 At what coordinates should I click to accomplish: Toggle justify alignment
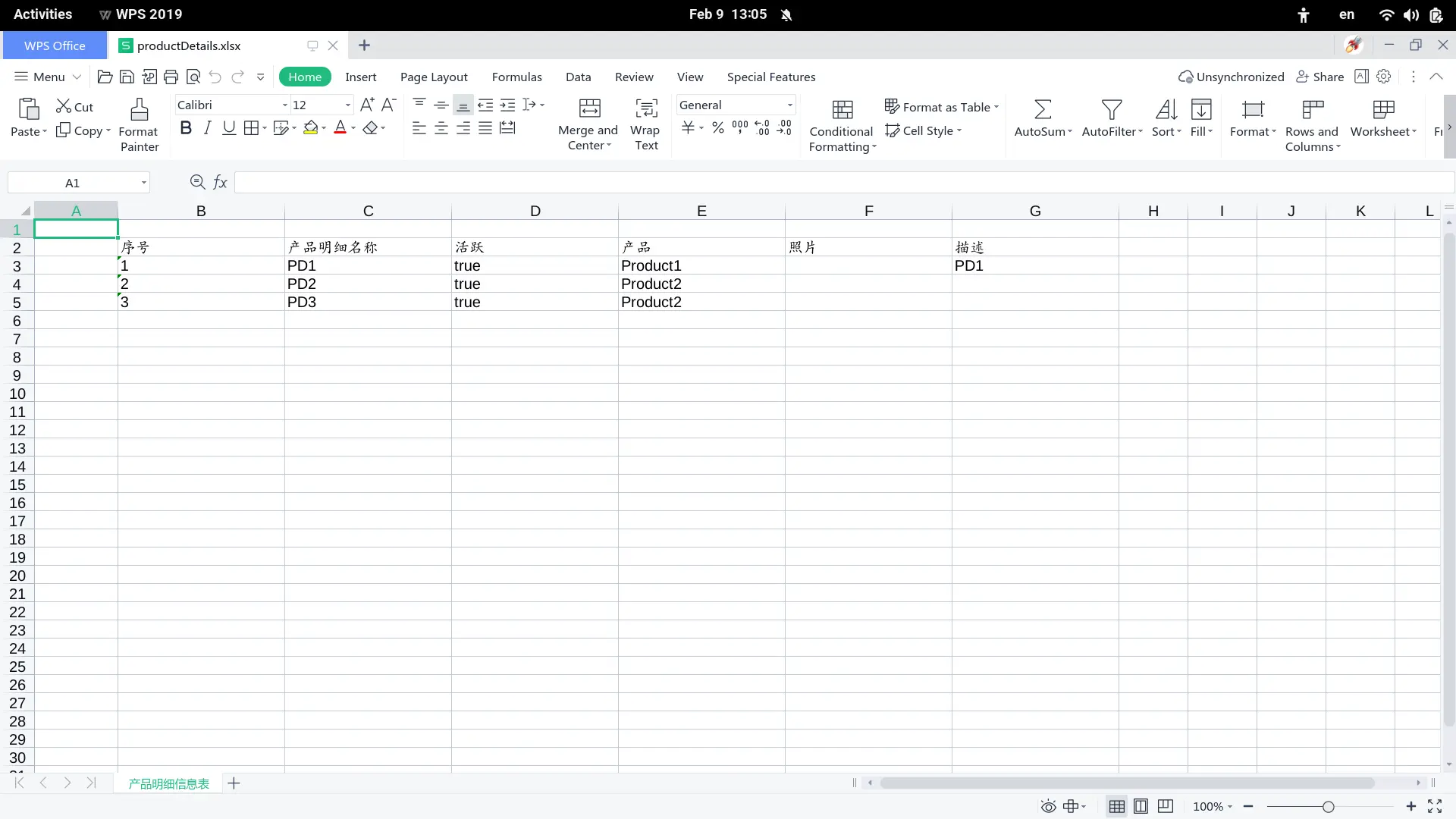click(x=485, y=128)
